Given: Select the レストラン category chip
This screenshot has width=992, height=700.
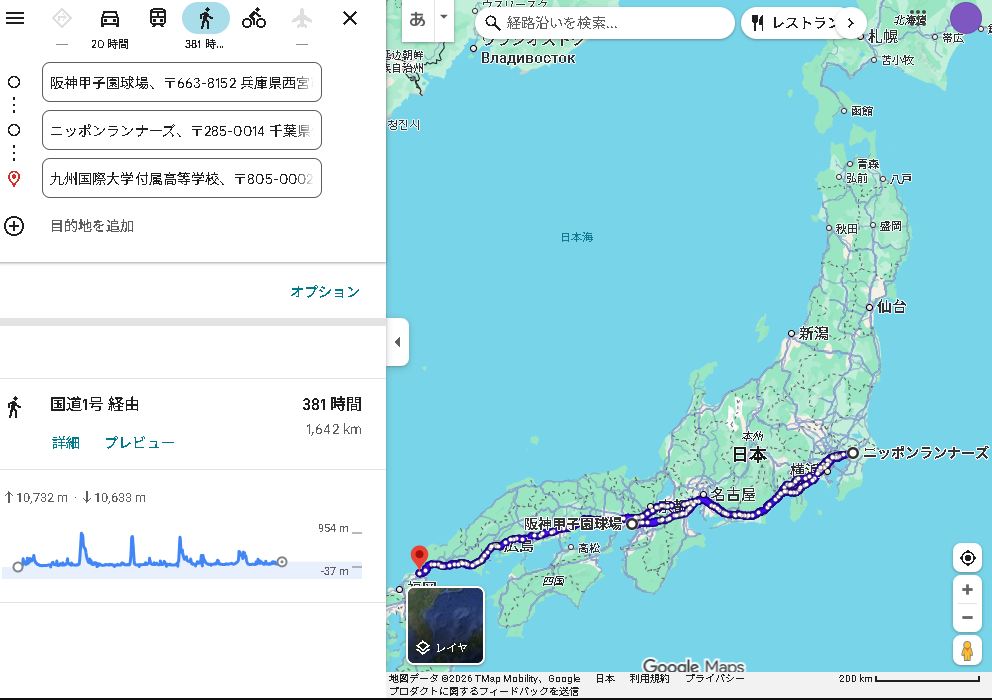Looking at the screenshot, I should [x=793, y=23].
